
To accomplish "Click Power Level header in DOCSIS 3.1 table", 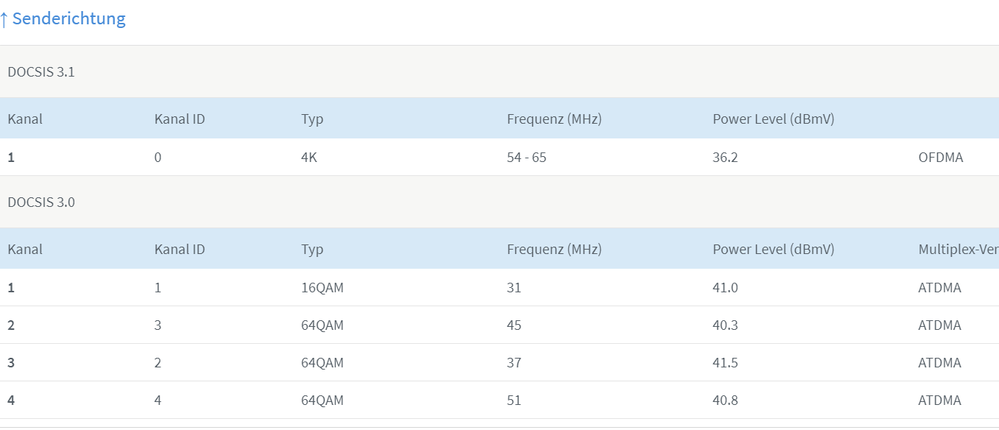I will point(773,119).
